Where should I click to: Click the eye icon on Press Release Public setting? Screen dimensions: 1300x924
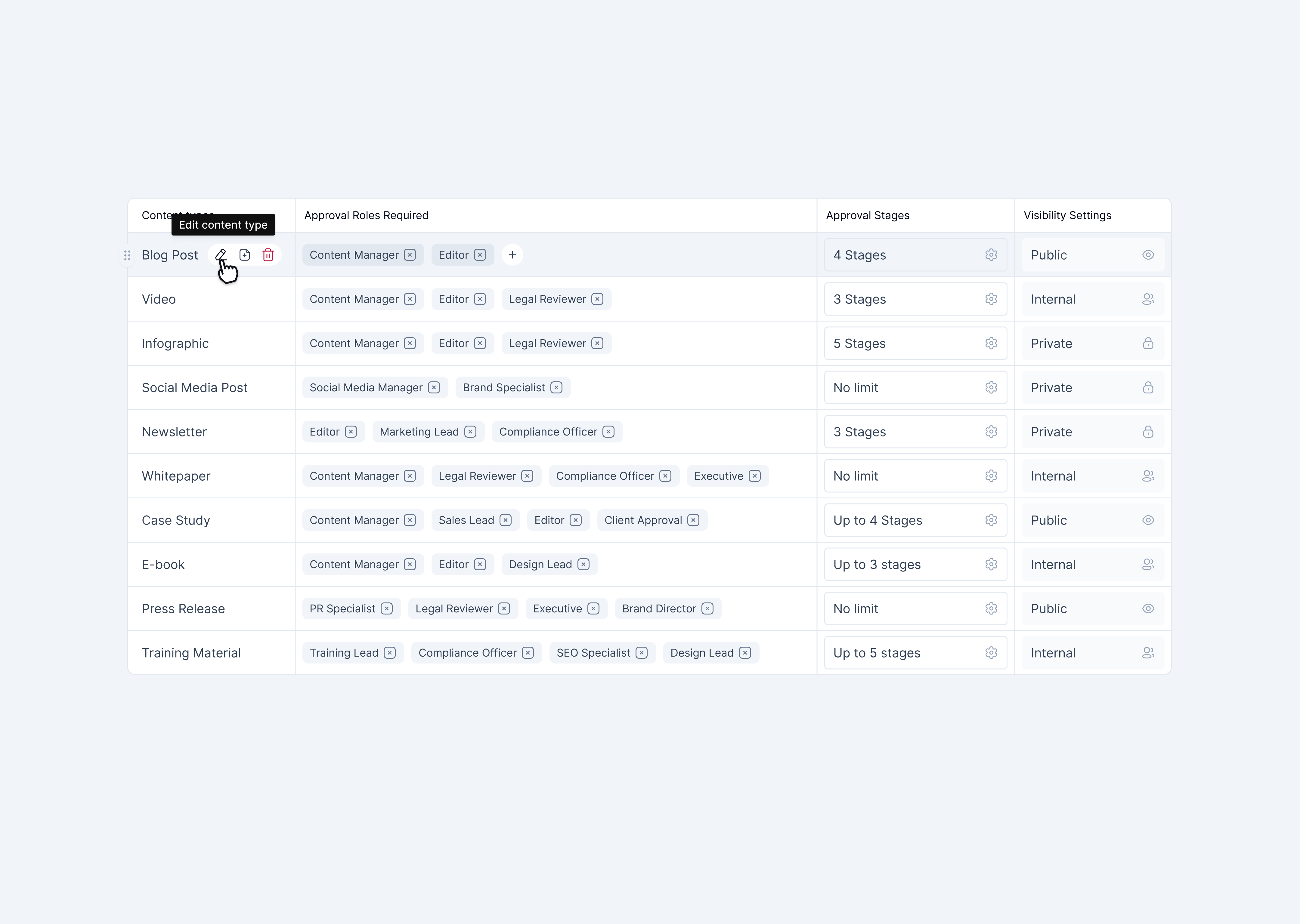tap(1148, 608)
